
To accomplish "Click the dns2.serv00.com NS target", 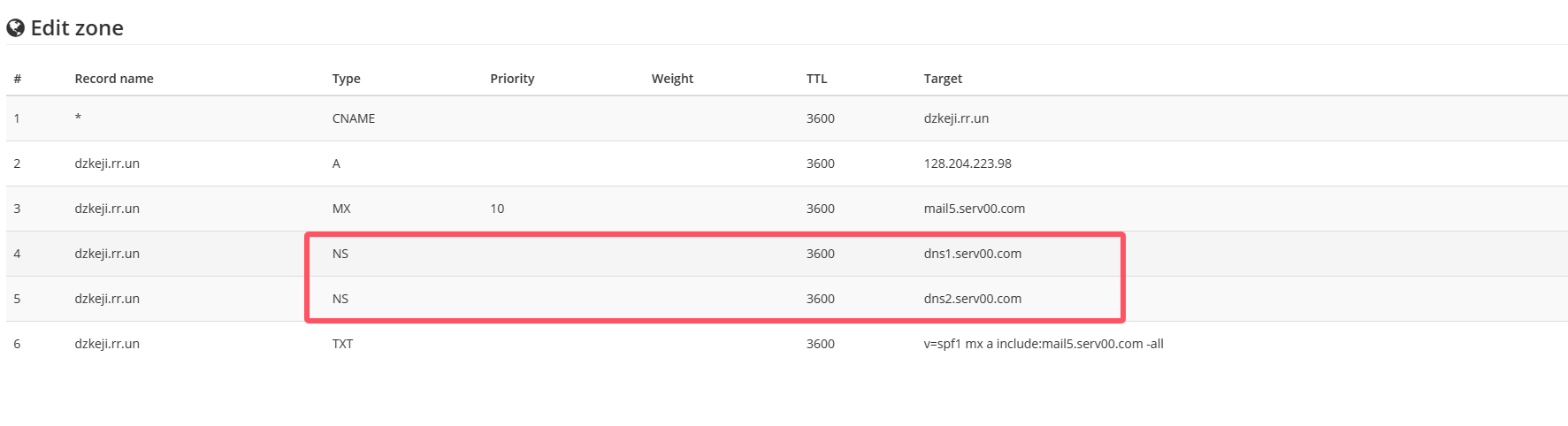I will pos(973,299).
